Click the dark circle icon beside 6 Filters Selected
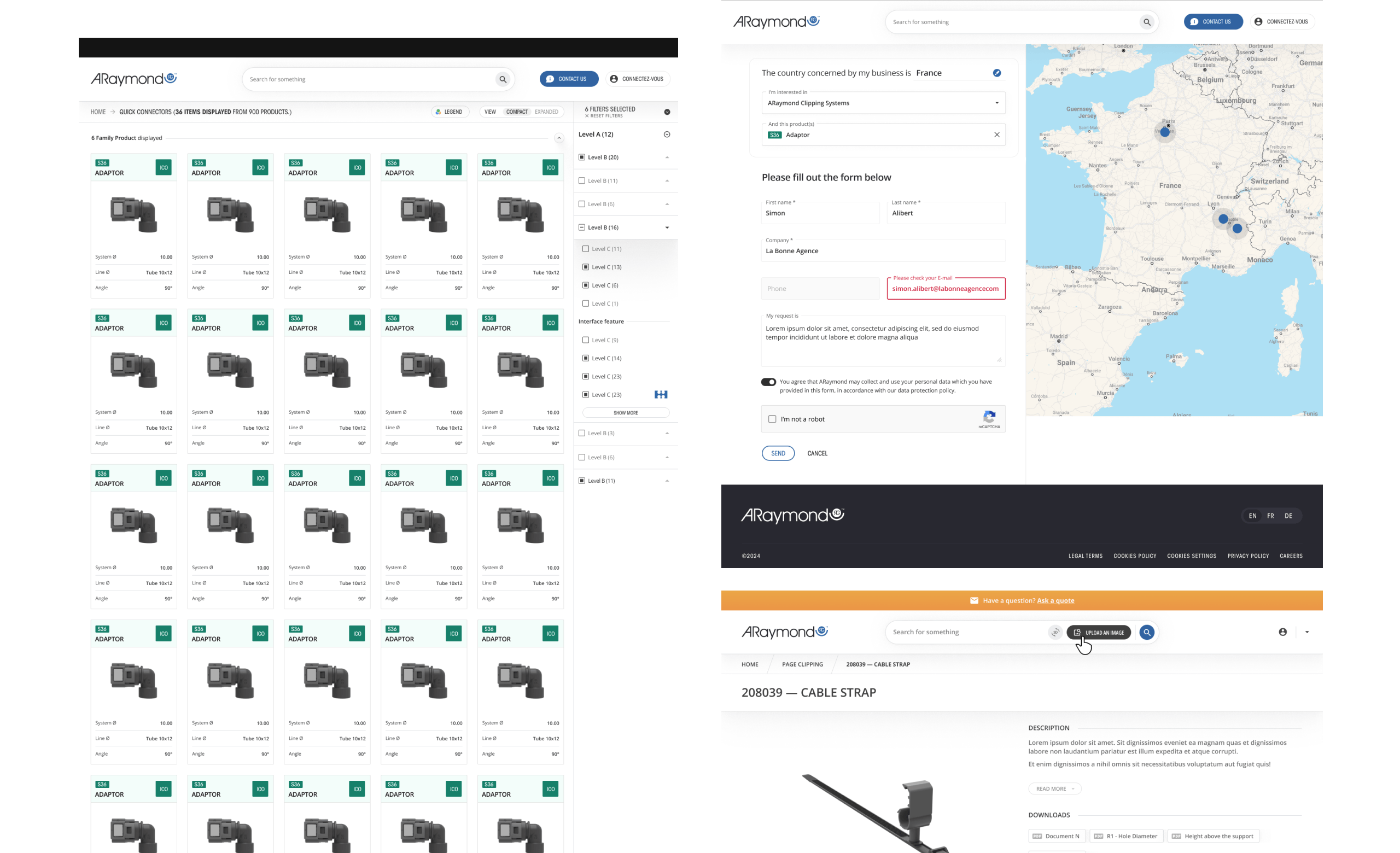The width and height of the screenshot is (1400, 853). 667,112
